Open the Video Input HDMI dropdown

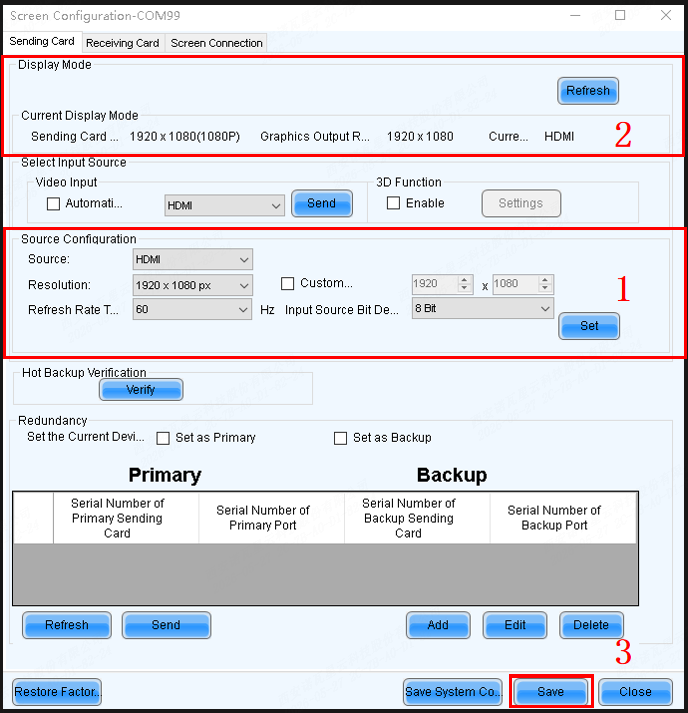coord(224,206)
